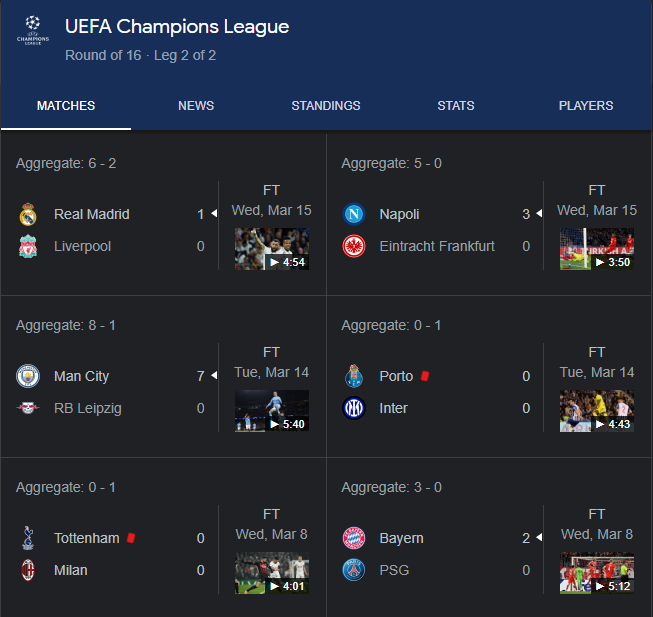Go to the Players tab
This screenshot has width=653, height=617.
click(586, 106)
